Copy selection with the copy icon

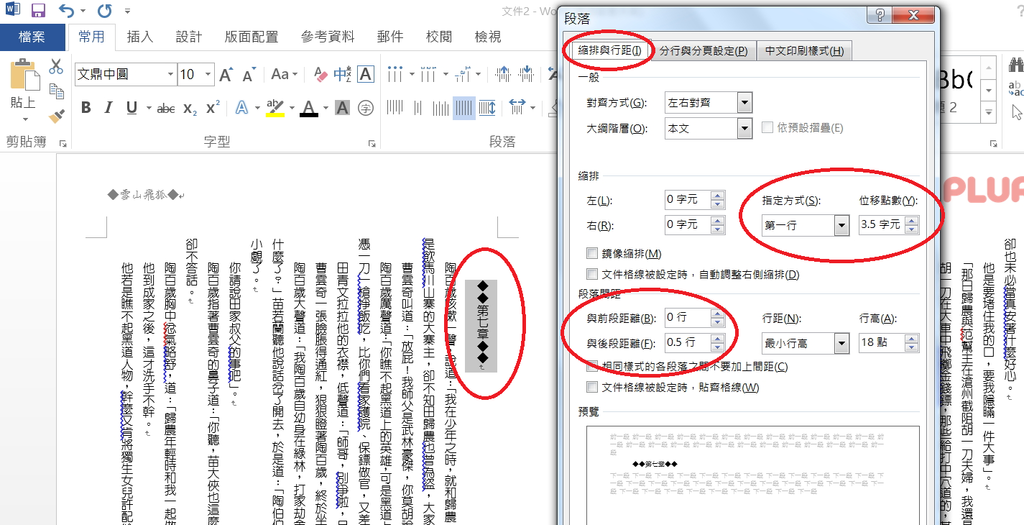point(56,91)
